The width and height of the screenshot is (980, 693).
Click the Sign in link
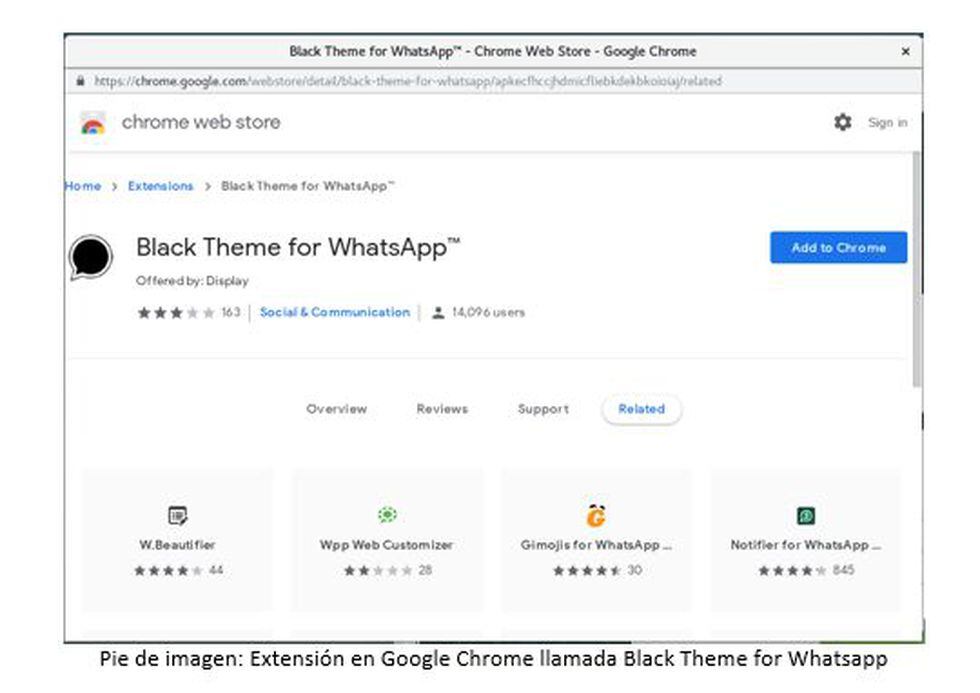point(887,123)
